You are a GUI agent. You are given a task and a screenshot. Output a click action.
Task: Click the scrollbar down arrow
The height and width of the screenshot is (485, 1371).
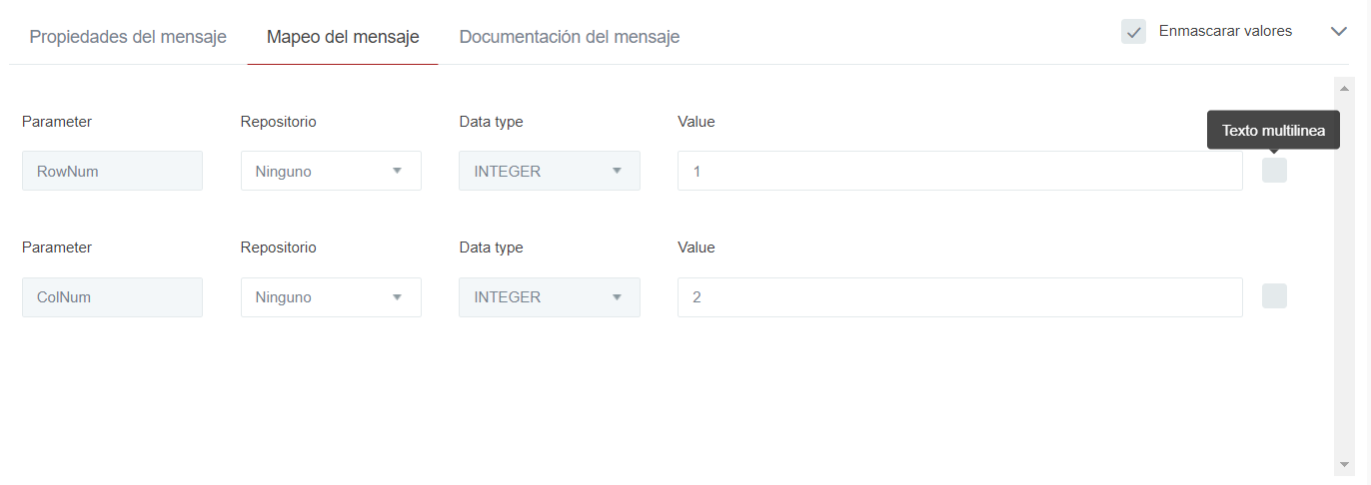click(x=1343, y=465)
